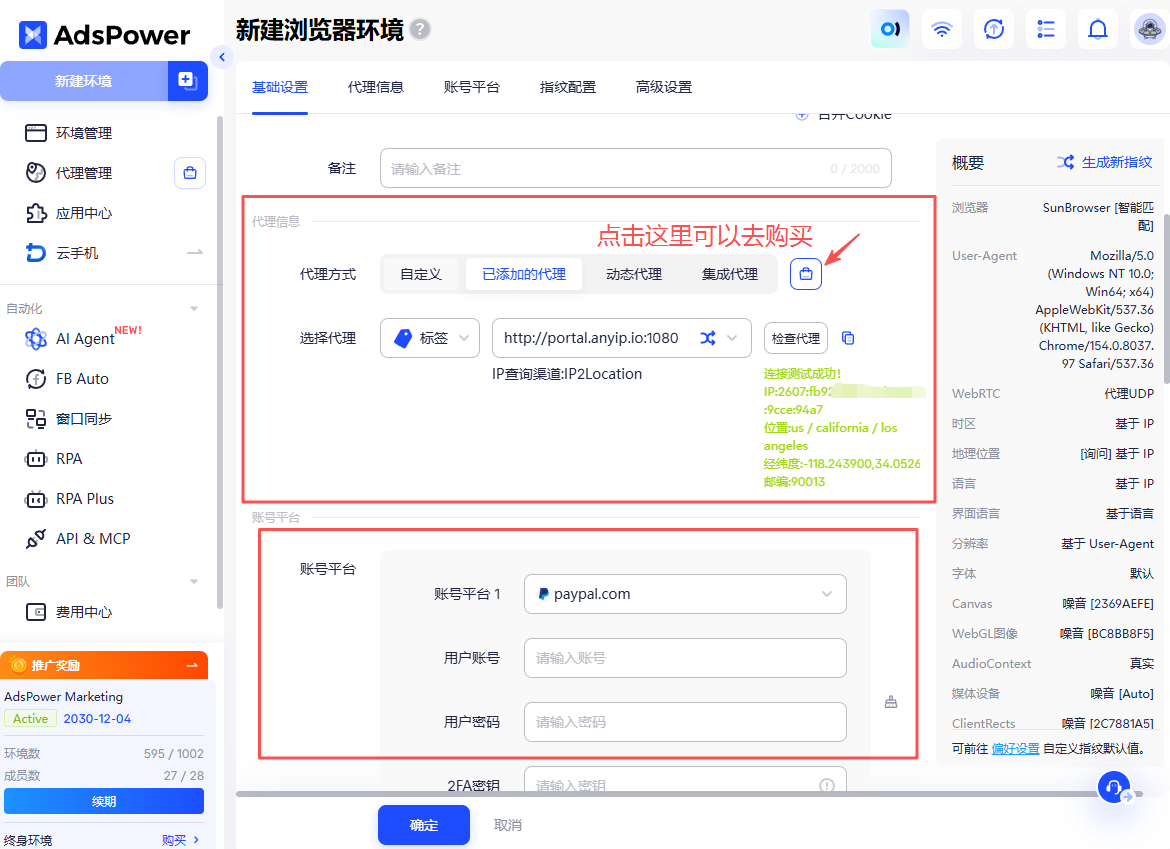This screenshot has height=849, width=1170.
Task: Click the update refresh icon in top bar
Action: pos(994,29)
